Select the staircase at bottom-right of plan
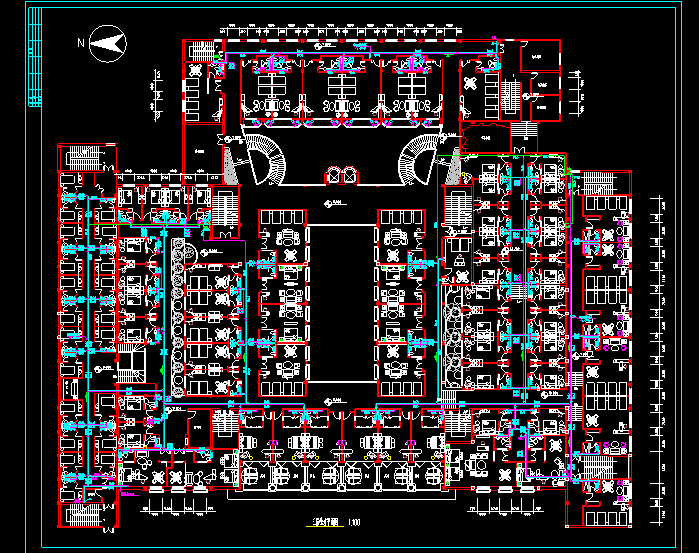The image size is (699, 553). (606, 516)
